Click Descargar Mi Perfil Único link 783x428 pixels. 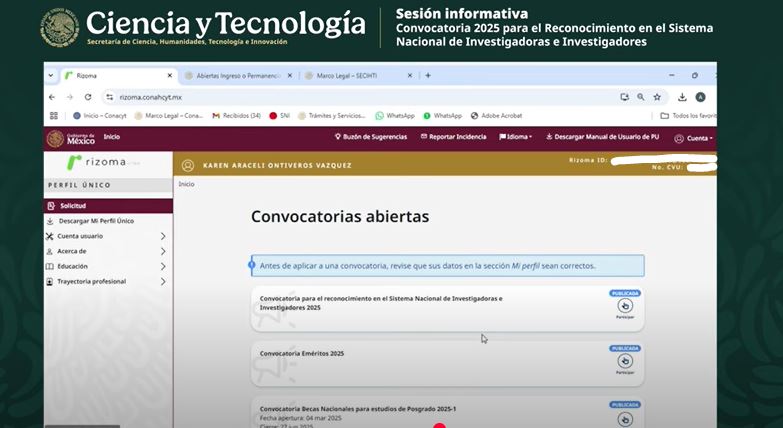point(96,221)
